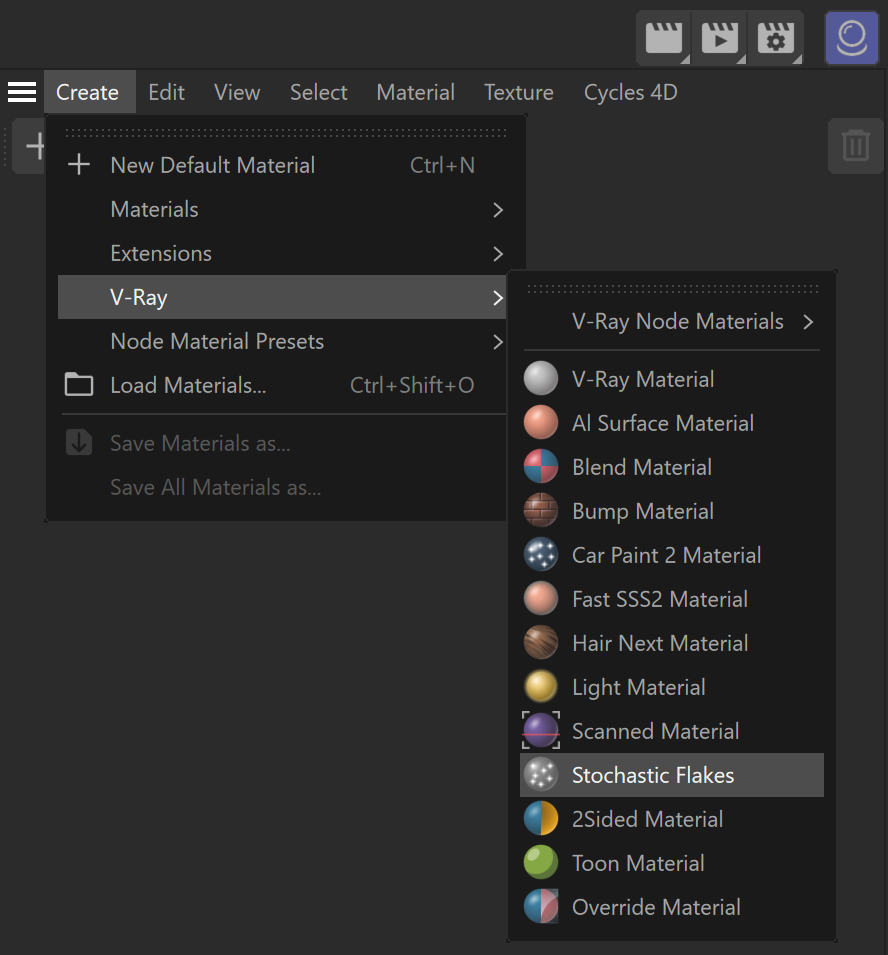The image size is (888, 955).
Task: Click the V-Ray submenu tear-off dotted handle
Action: point(672,289)
